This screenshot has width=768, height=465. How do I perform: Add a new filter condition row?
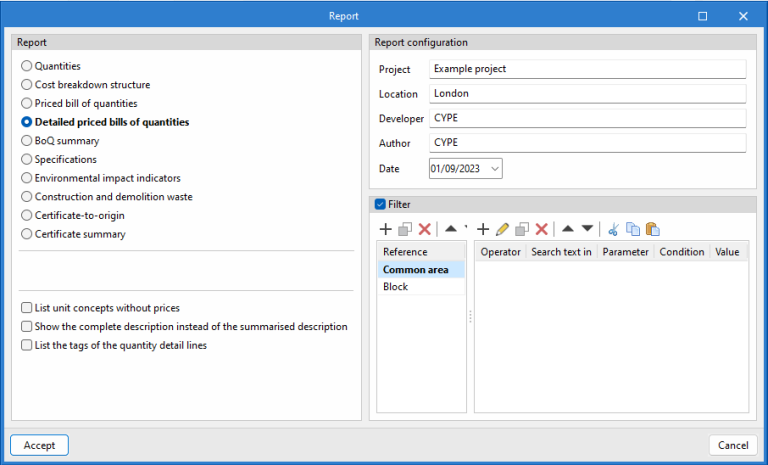(x=483, y=229)
